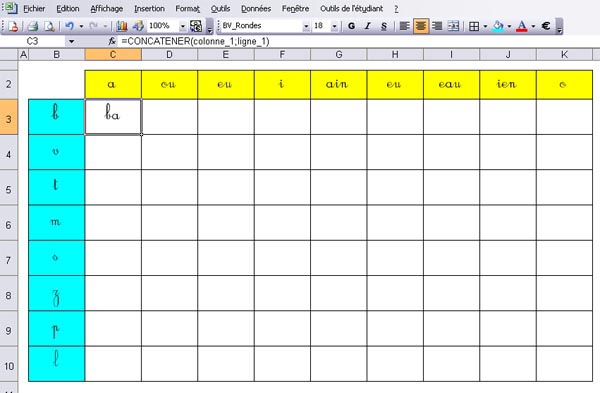Screen dimensions: 600x393
Task: Expand standard toolbar options chevron
Action: click(x=210, y=29)
